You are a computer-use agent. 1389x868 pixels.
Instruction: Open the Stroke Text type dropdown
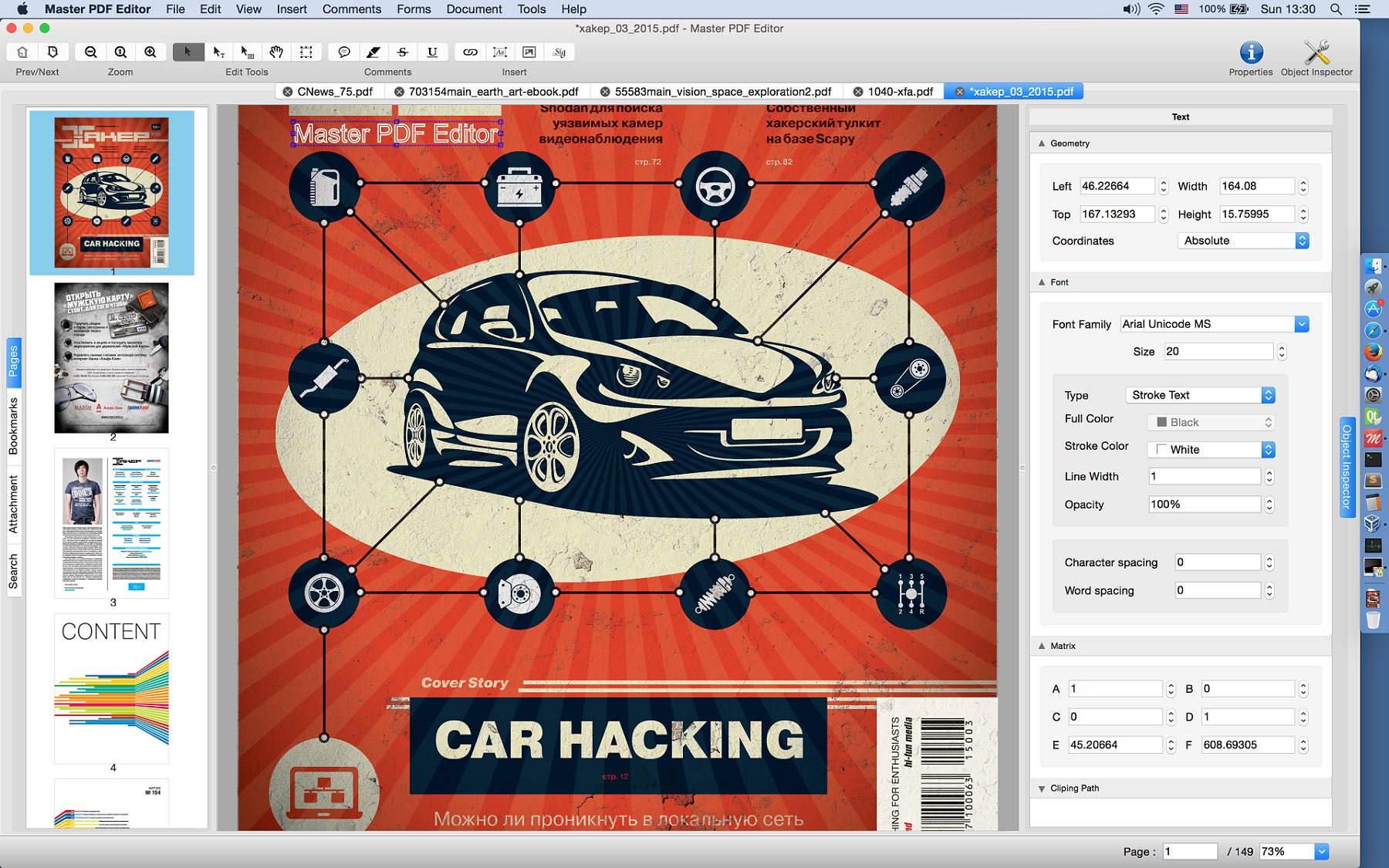click(1268, 395)
